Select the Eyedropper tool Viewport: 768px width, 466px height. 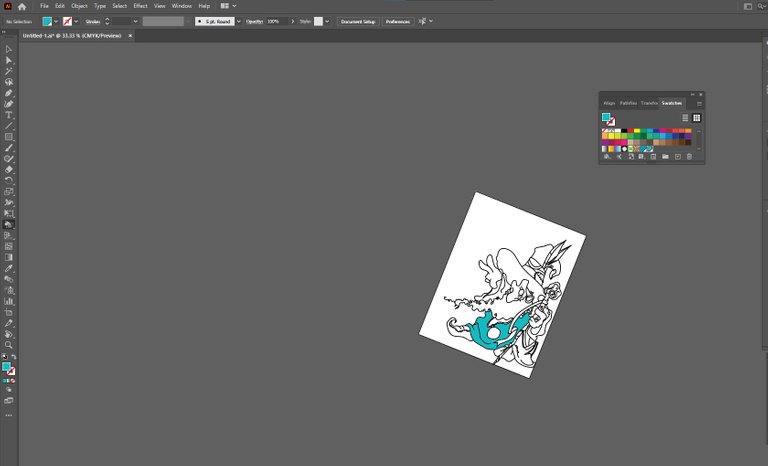8,269
